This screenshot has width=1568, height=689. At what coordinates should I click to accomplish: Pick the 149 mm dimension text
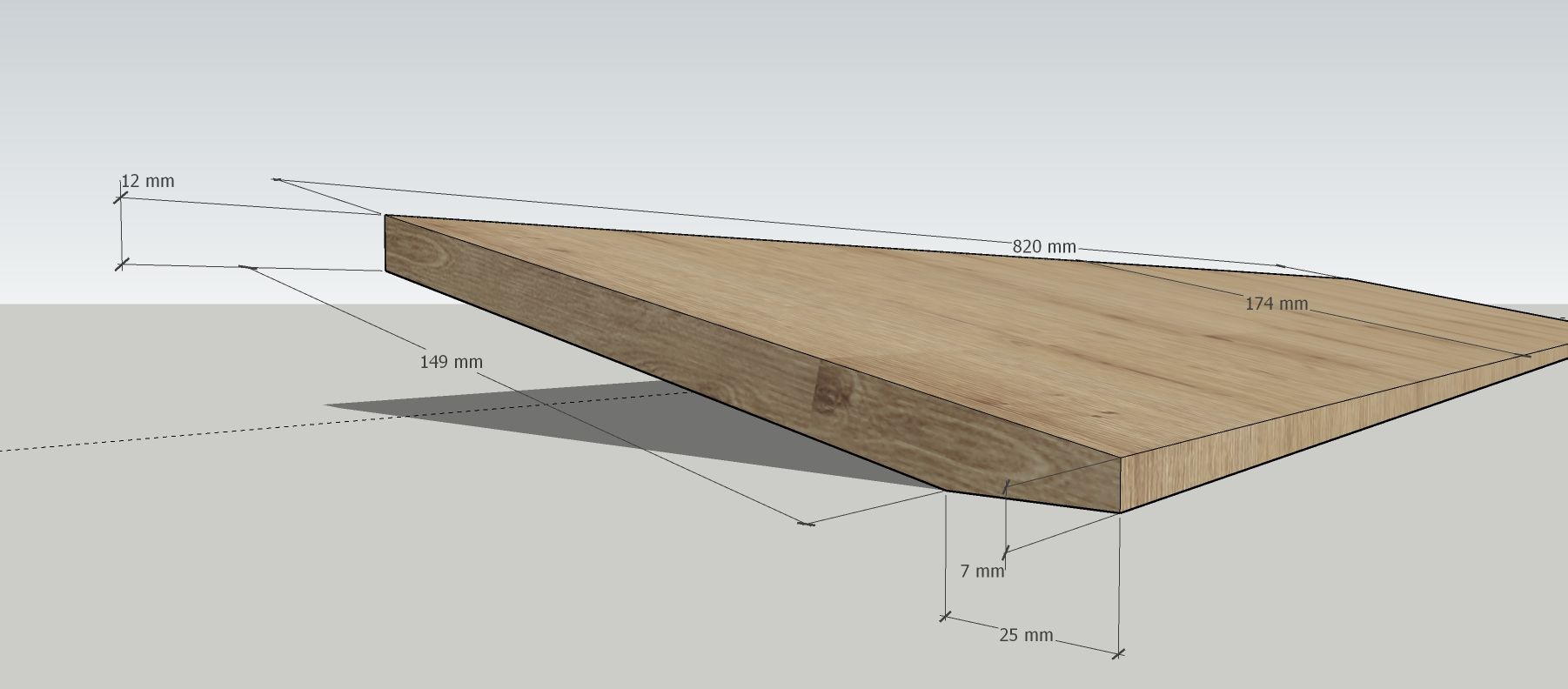coord(451,362)
